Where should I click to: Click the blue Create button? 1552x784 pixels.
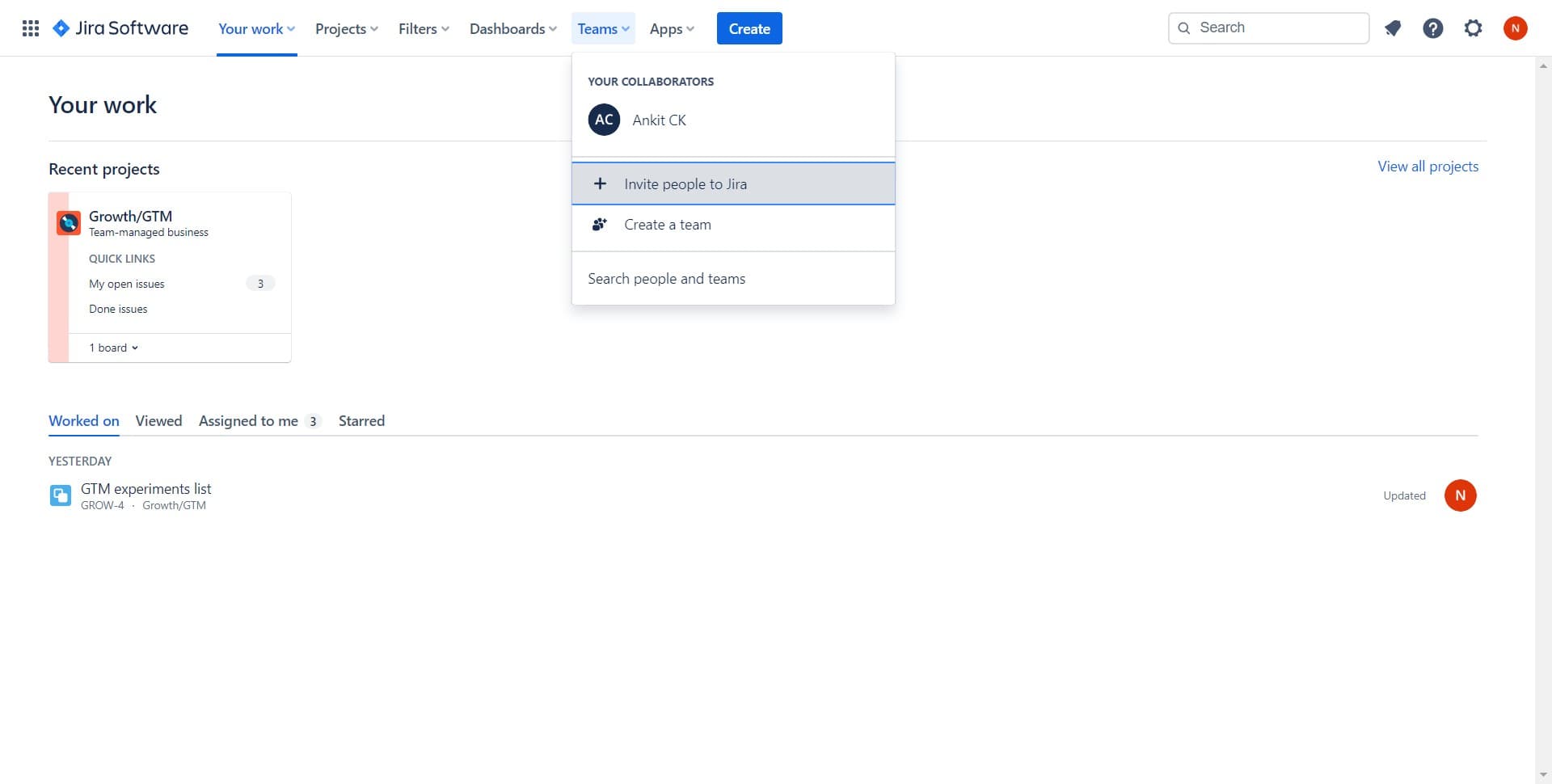[x=749, y=27]
